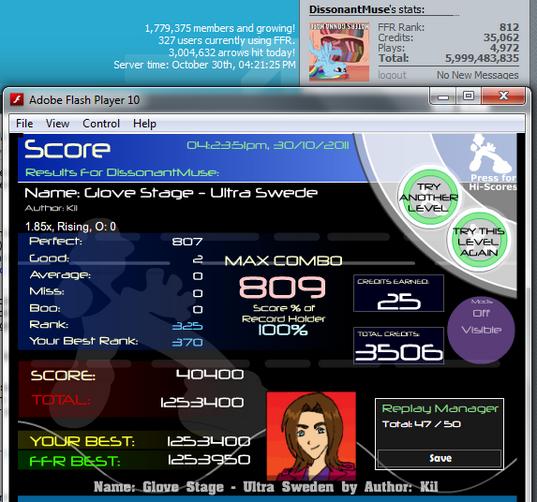
Task: Click the Try Another Level green circle
Action: tap(429, 197)
